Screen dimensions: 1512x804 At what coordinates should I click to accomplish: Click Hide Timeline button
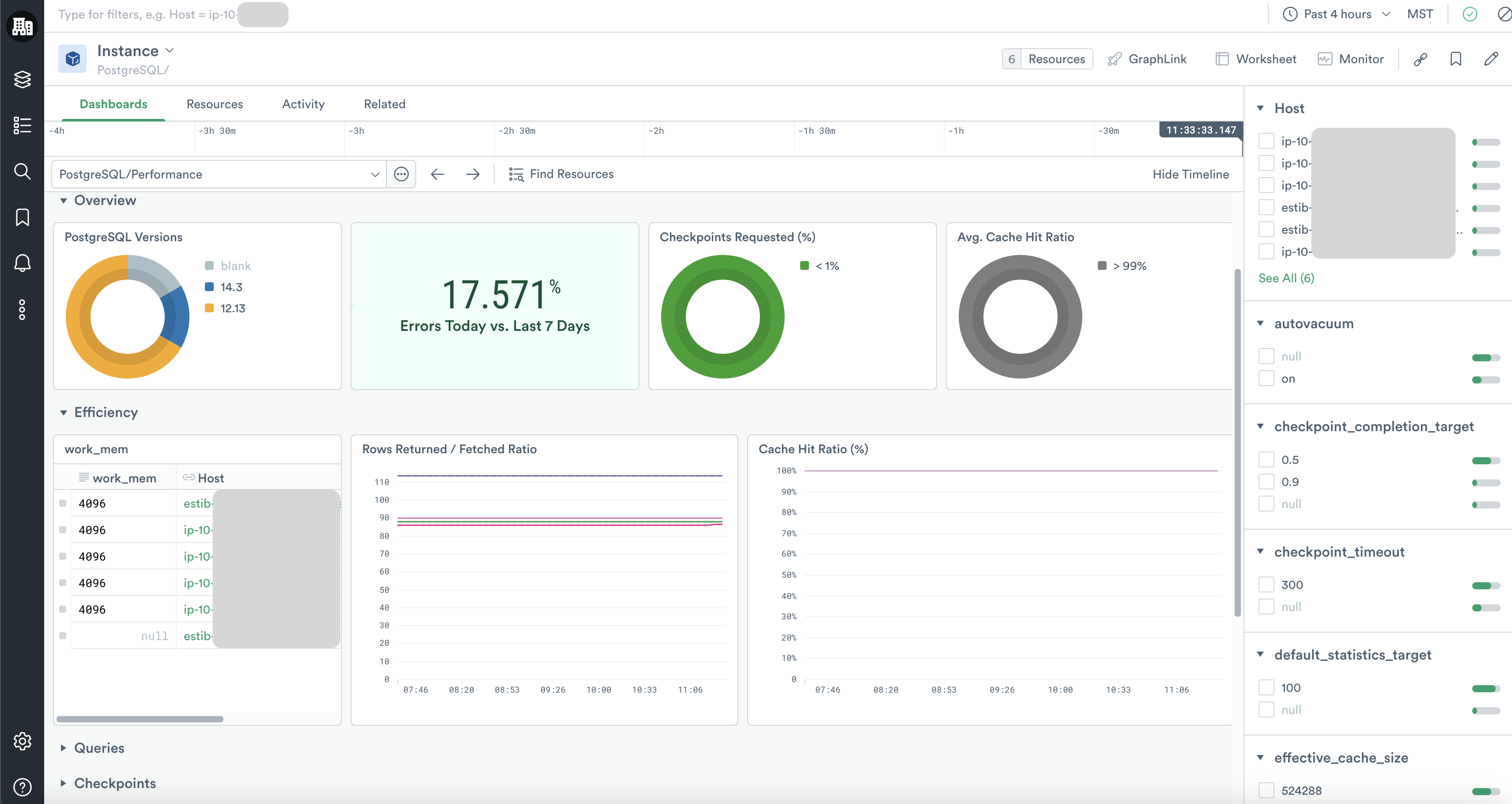tap(1191, 174)
